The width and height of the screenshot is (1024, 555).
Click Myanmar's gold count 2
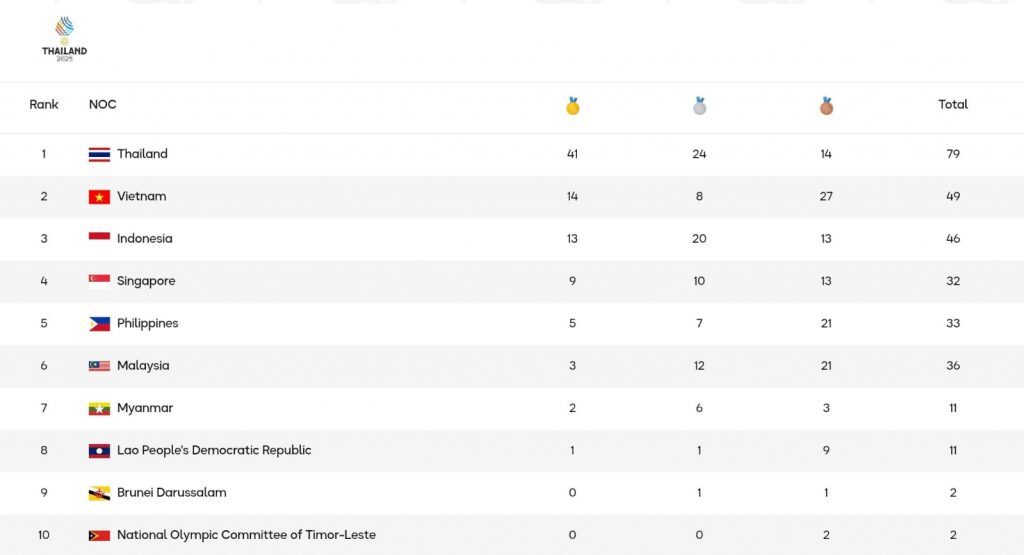tap(573, 408)
